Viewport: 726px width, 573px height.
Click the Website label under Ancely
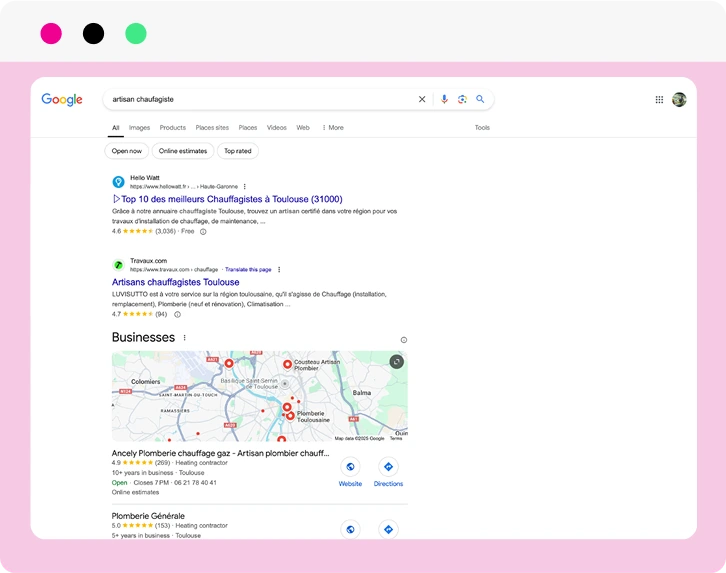(350, 484)
